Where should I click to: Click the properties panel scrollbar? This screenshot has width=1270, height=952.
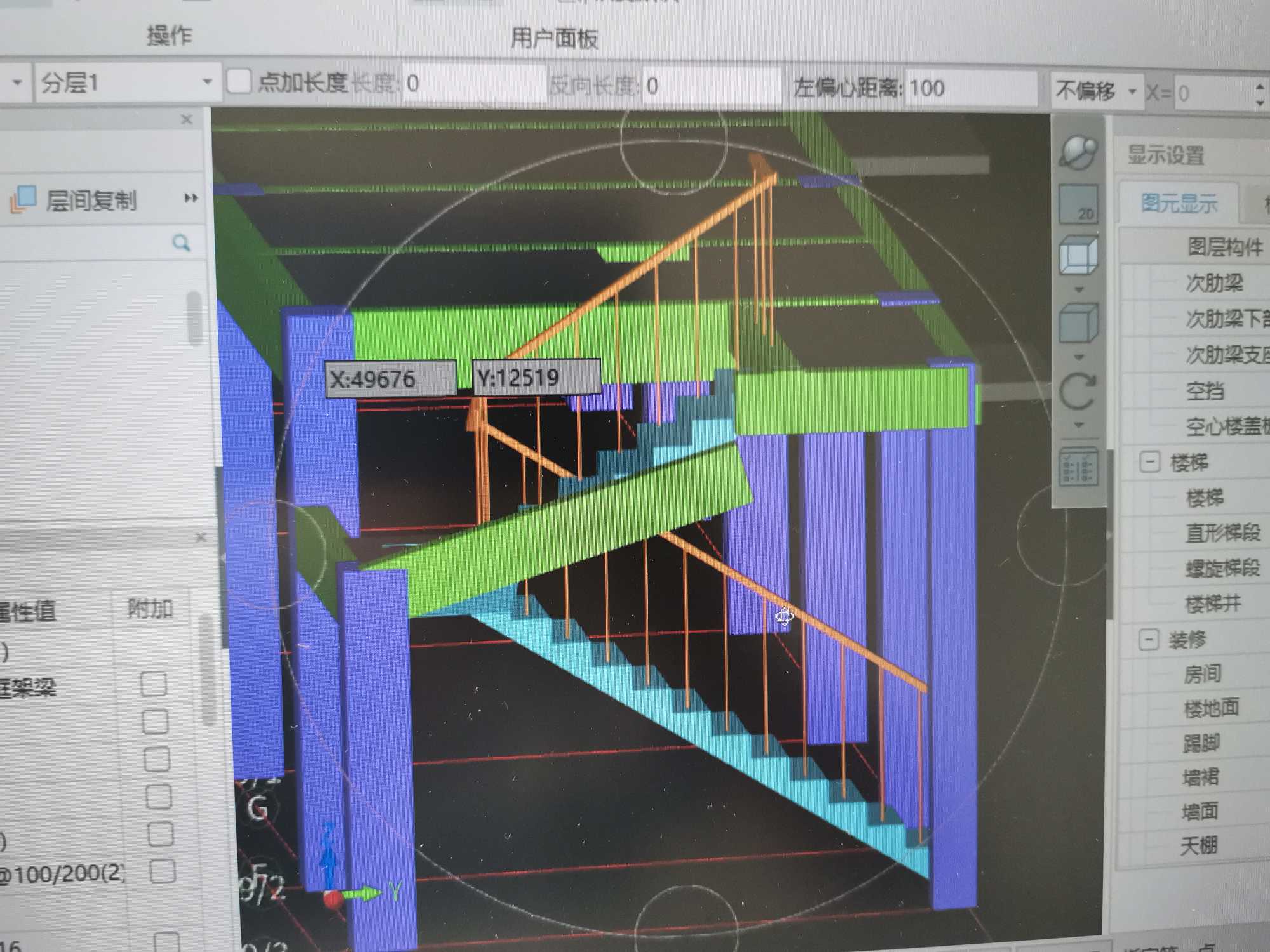pos(208,670)
